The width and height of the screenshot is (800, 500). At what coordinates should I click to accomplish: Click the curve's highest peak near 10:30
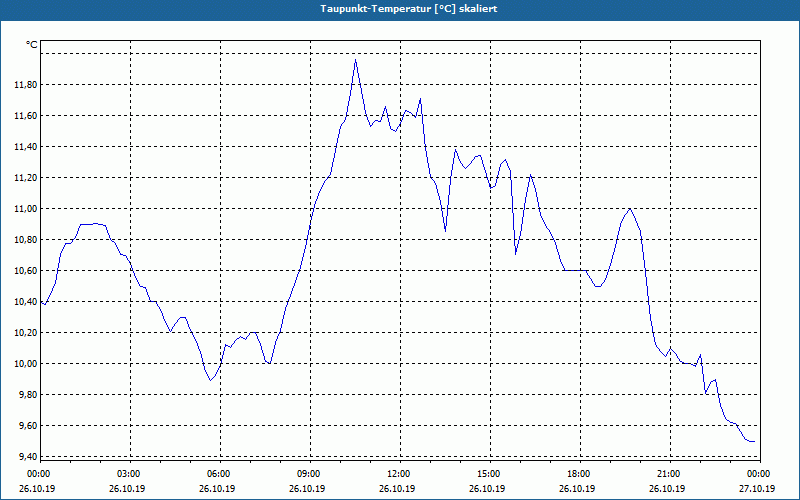click(x=356, y=60)
